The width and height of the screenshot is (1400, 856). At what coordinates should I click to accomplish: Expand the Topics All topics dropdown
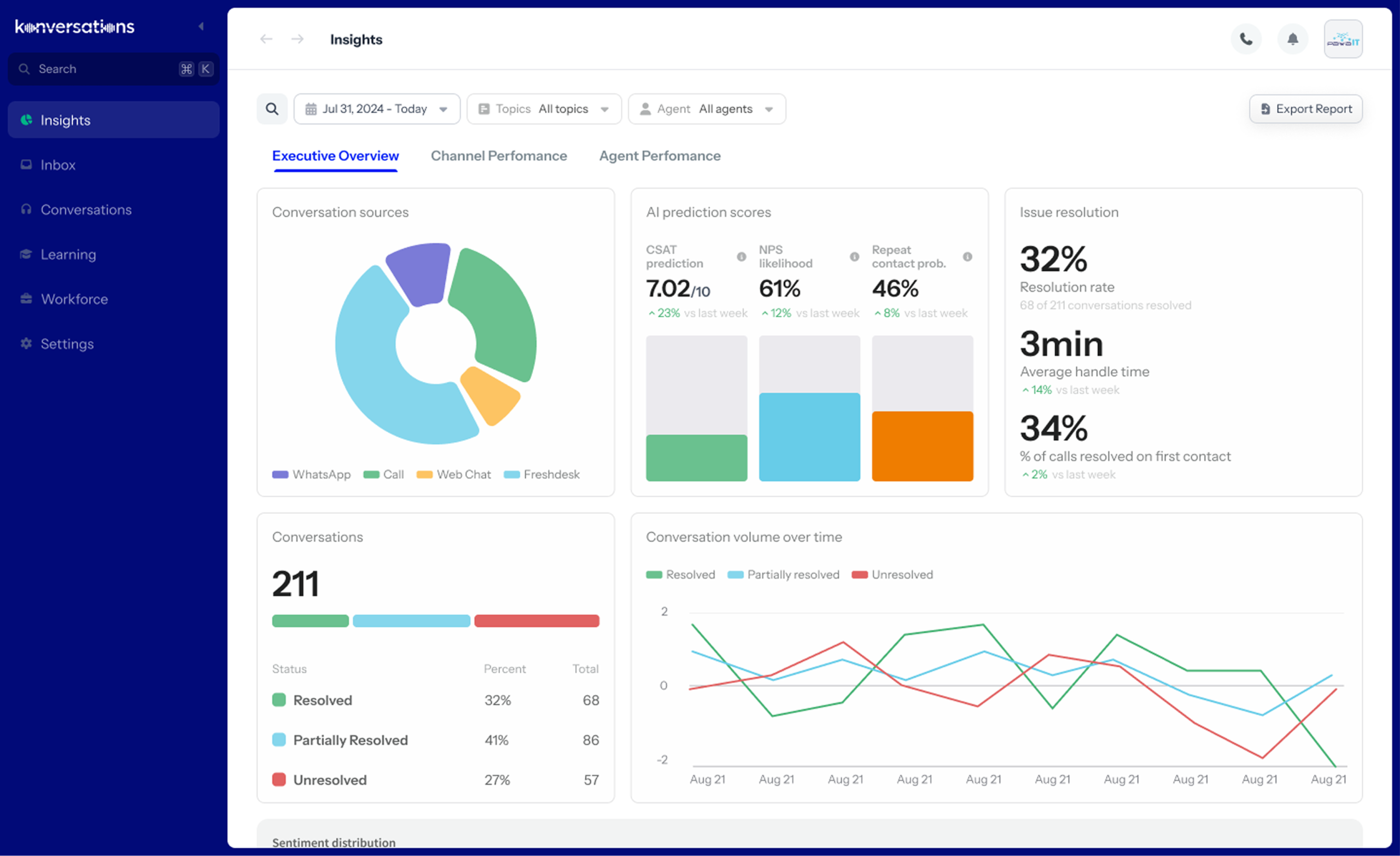544,108
